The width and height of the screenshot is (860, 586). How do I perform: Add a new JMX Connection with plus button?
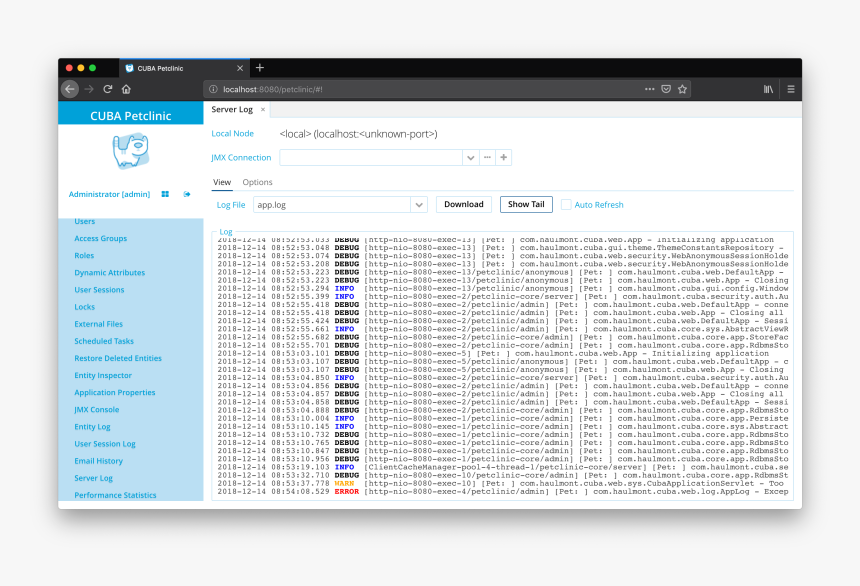503,157
